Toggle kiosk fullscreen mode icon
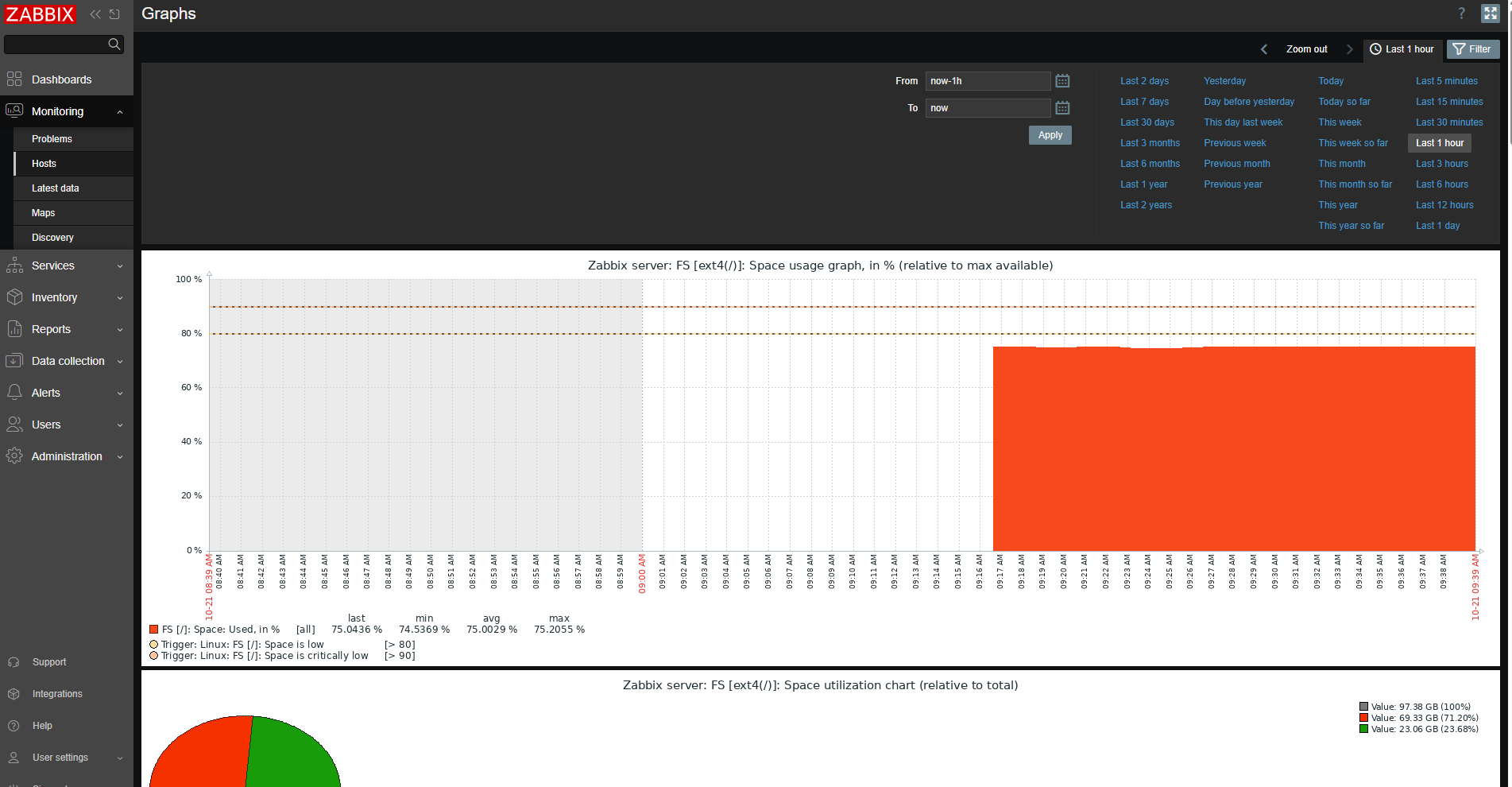The height and width of the screenshot is (787, 1512). 1490,14
